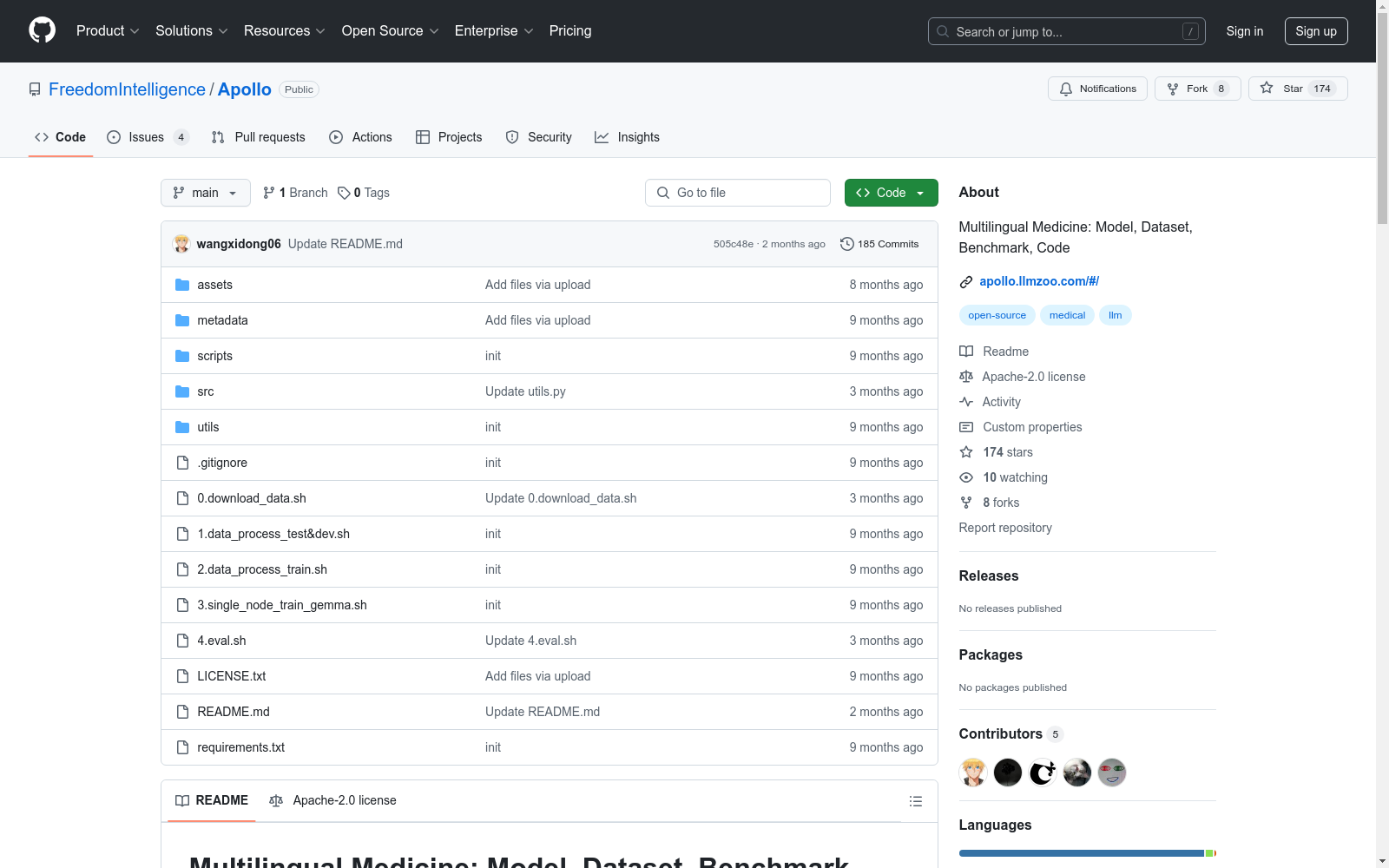This screenshot has width=1389, height=868.
Task: Switch to the Pull requests tab
Action: [x=259, y=137]
